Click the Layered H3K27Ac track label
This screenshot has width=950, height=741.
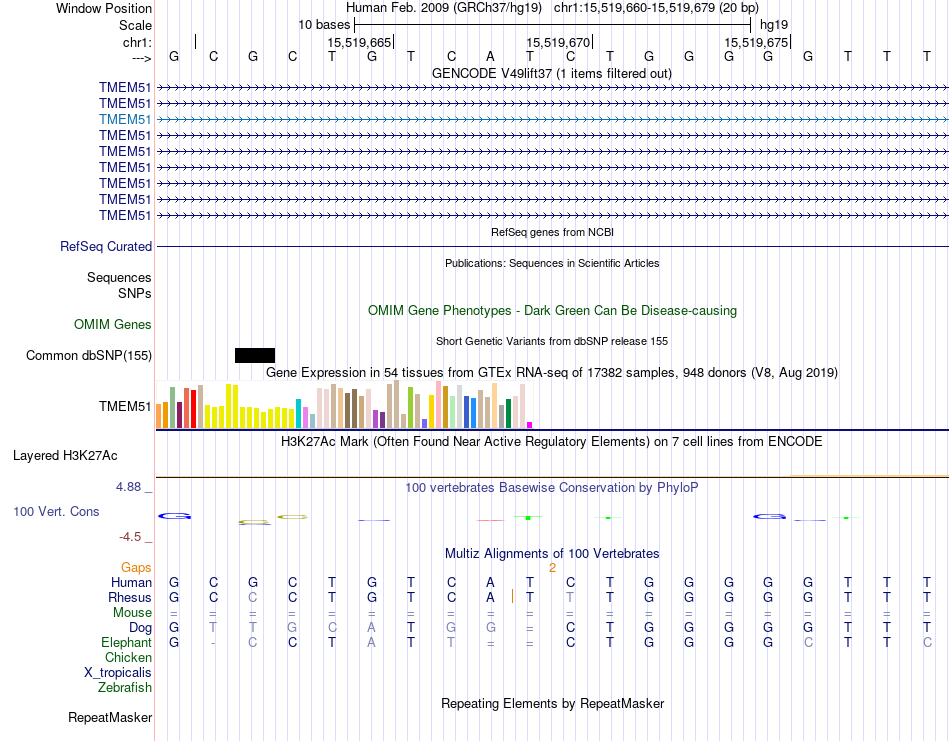(x=65, y=456)
